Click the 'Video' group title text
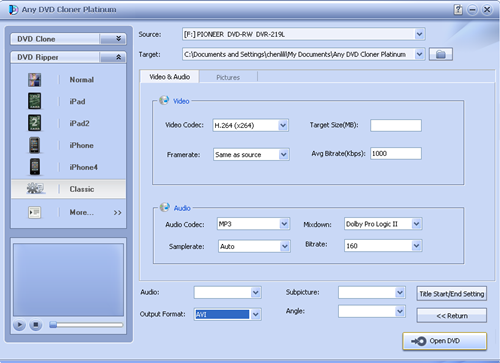This screenshot has height=363, width=500. [x=181, y=101]
